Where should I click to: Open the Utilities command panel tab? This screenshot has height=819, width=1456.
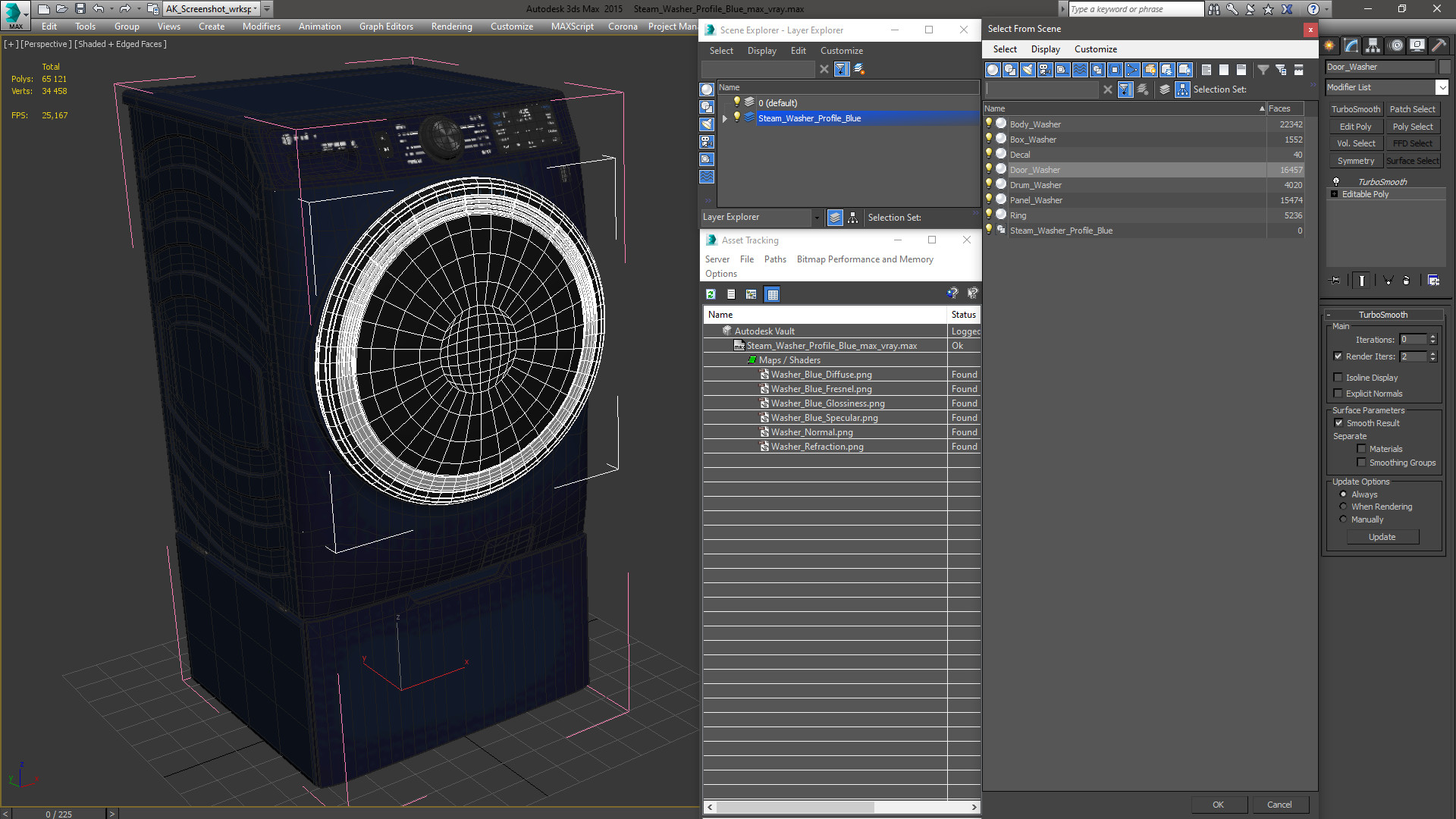click(x=1439, y=45)
